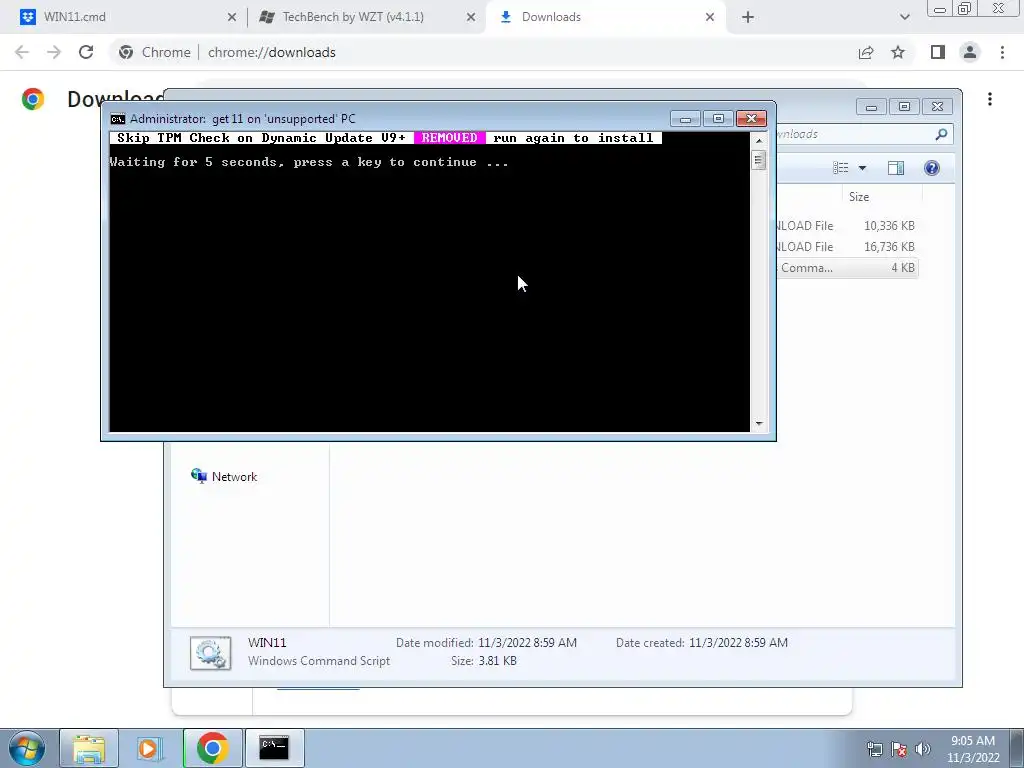Maximize the command prompt window
The height and width of the screenshot is (768, 1024).
(x=718, y=118)
